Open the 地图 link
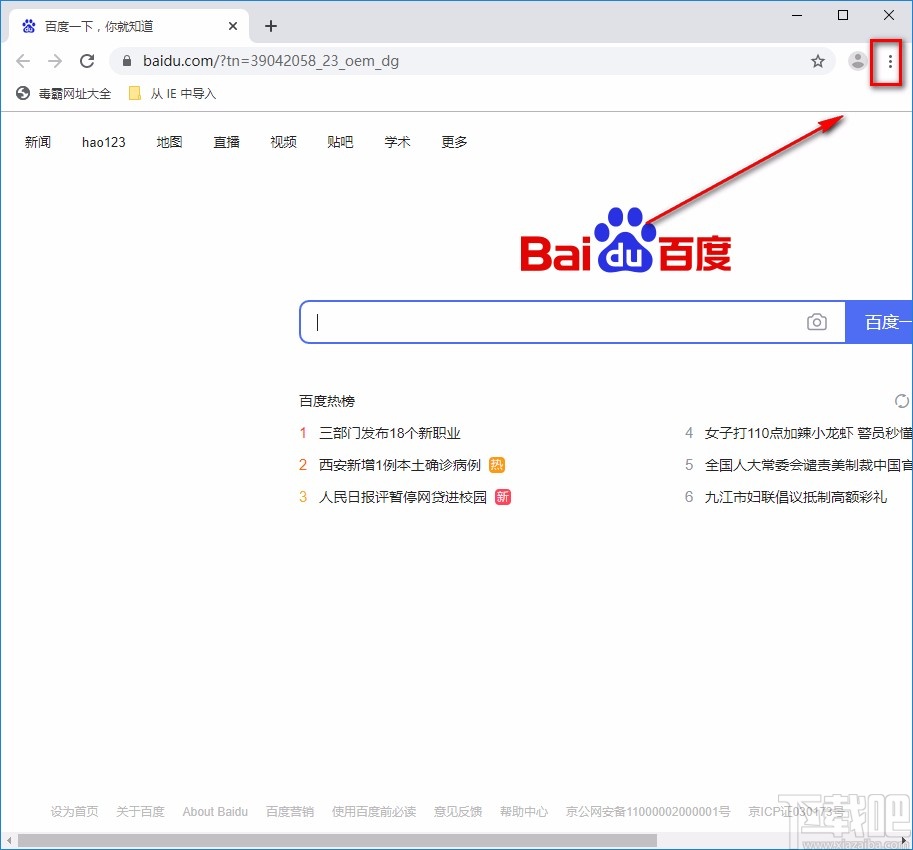913x850 pixels. [169, 142]
